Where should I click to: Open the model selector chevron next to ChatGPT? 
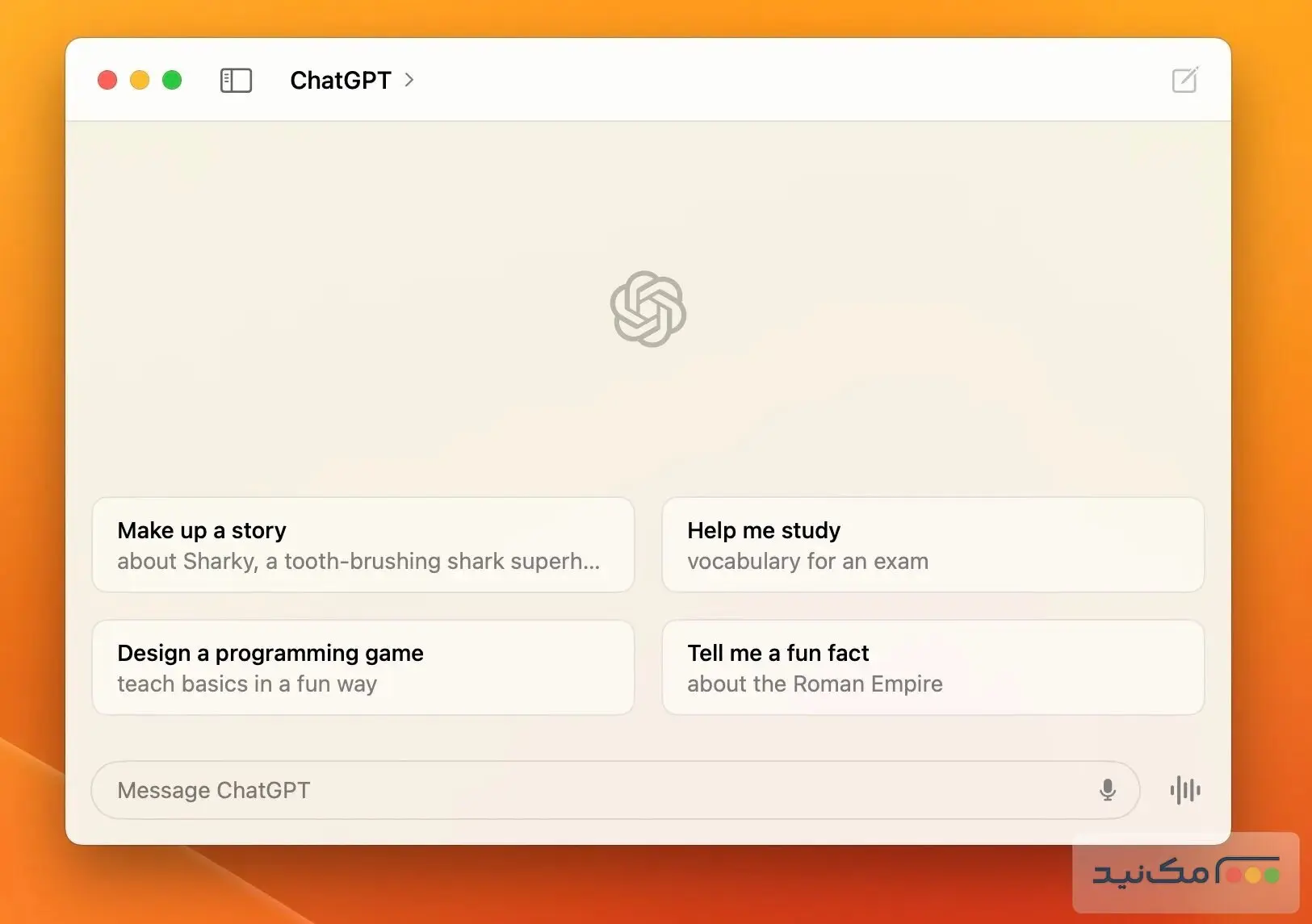(409, 81)
